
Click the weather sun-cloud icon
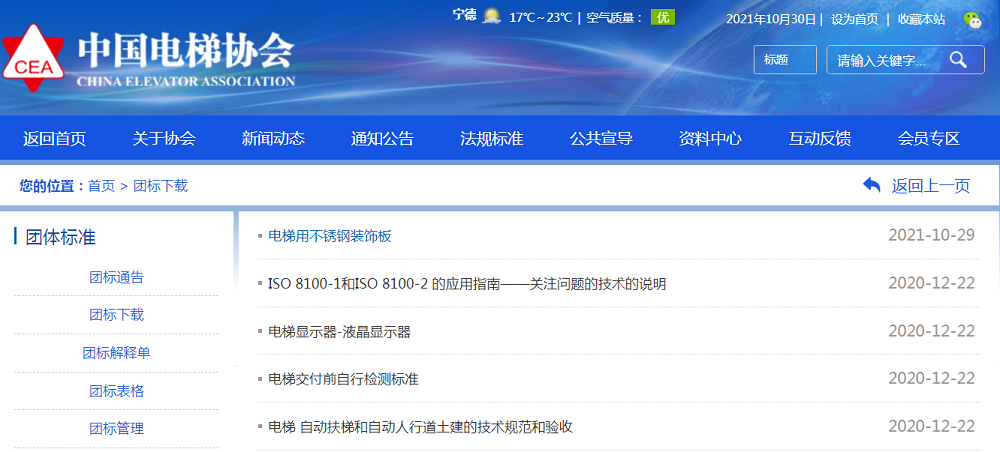[491, 16]
